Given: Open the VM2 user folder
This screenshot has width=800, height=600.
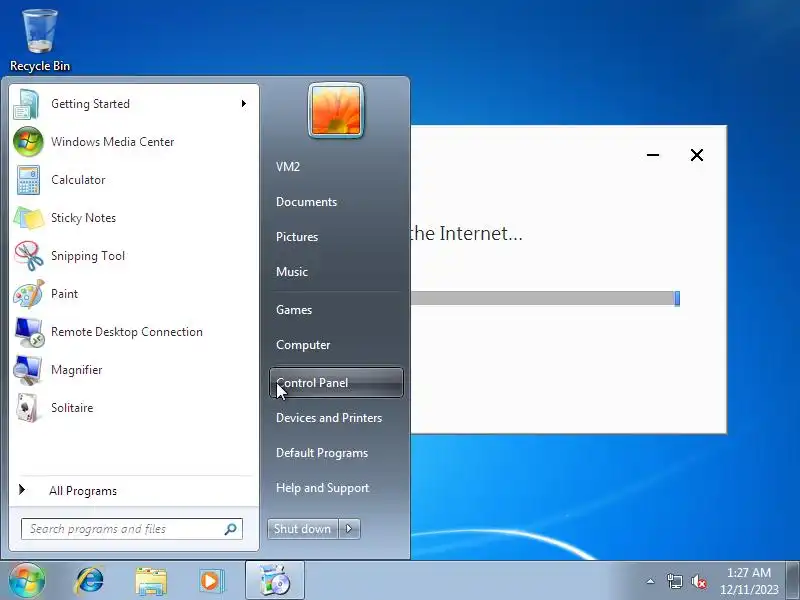Looking at the screenshot, I should [x=288, y=167].
